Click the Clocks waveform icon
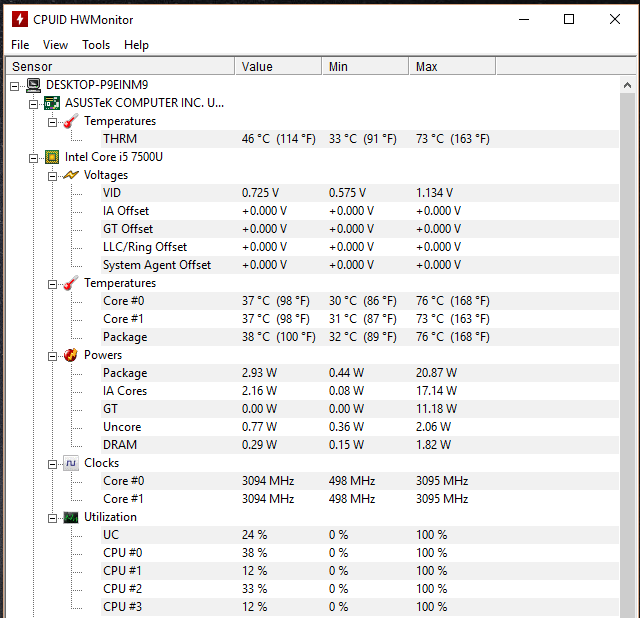The image size is (640, 618). point(71,463)
